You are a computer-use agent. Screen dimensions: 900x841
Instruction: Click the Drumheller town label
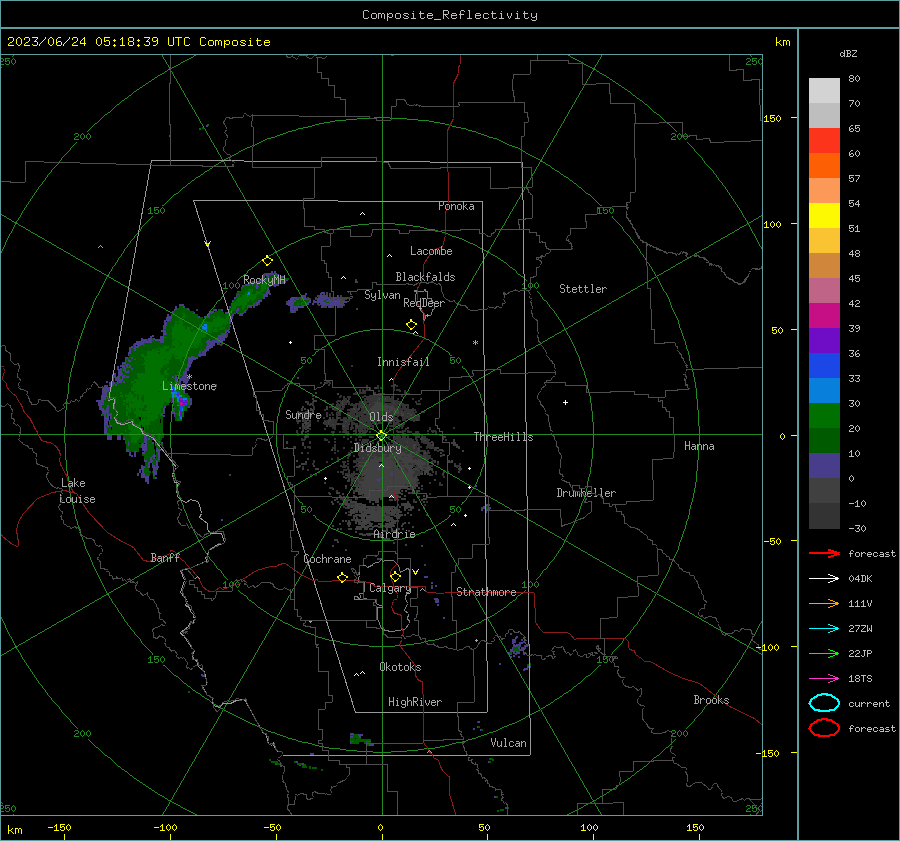pos(586,493)
